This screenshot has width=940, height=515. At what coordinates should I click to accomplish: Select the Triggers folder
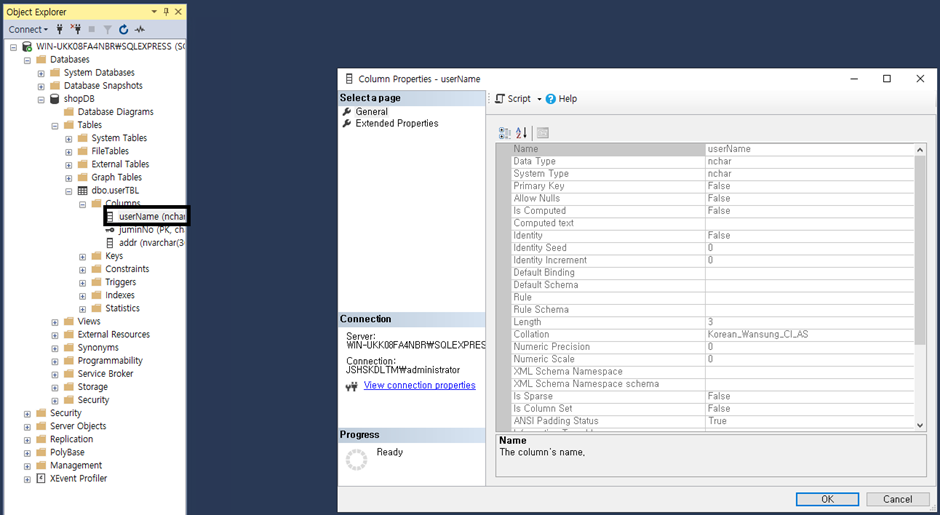(x=120, y=282)
